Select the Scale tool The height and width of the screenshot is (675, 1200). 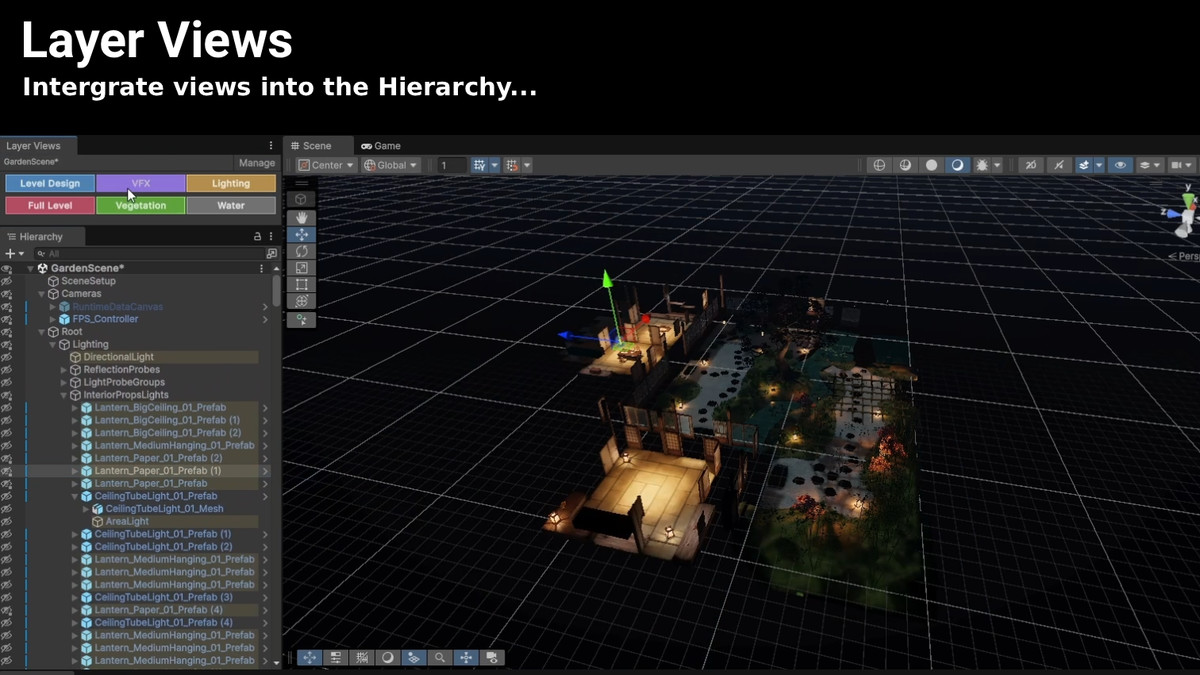(301, 268)
